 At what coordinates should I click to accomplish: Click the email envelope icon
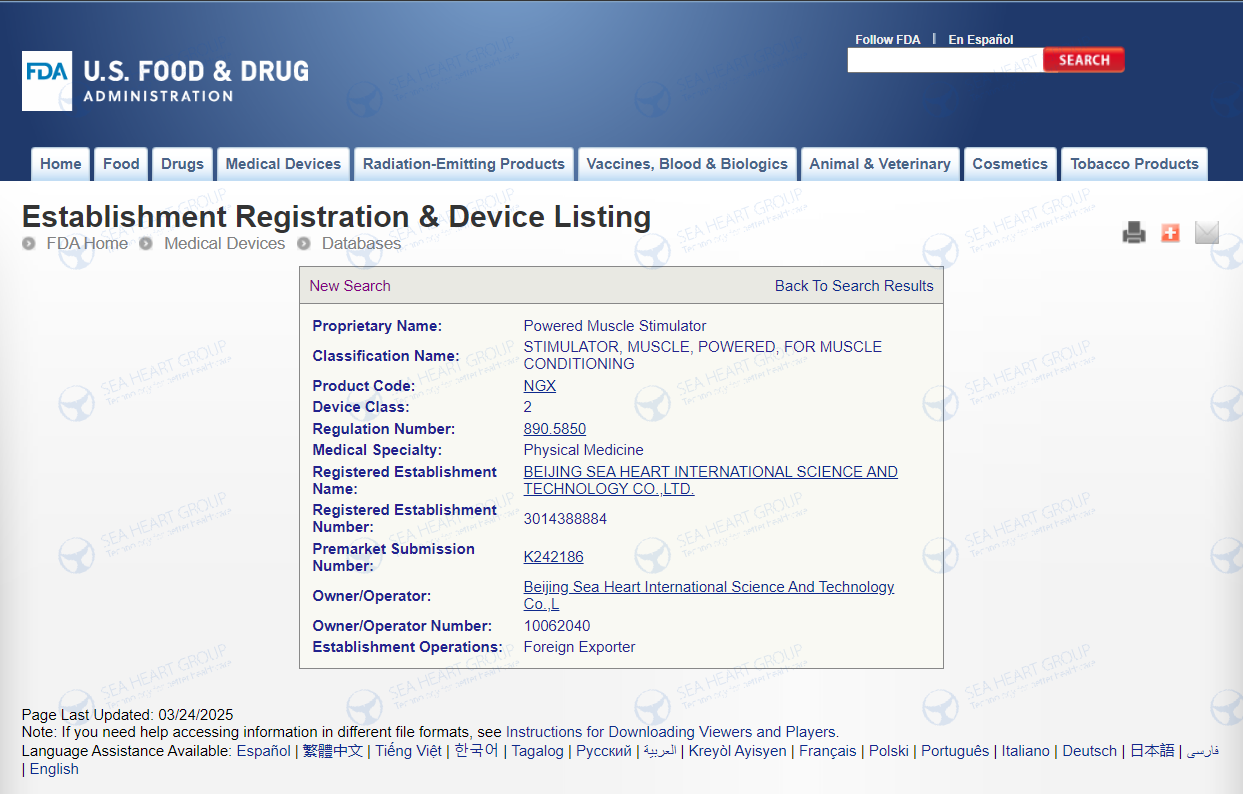[1207, 233]
